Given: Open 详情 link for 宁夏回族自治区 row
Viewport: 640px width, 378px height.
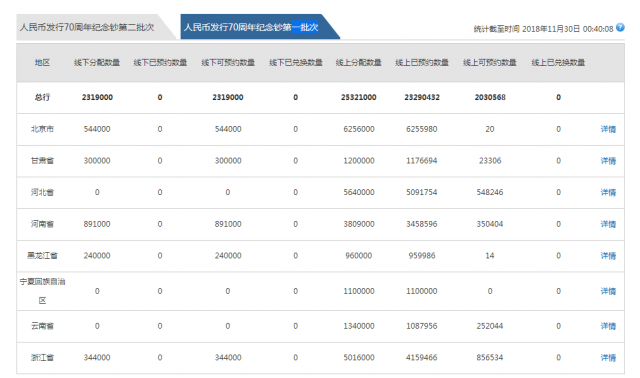Looking at the screenshot, I should 608,291.
